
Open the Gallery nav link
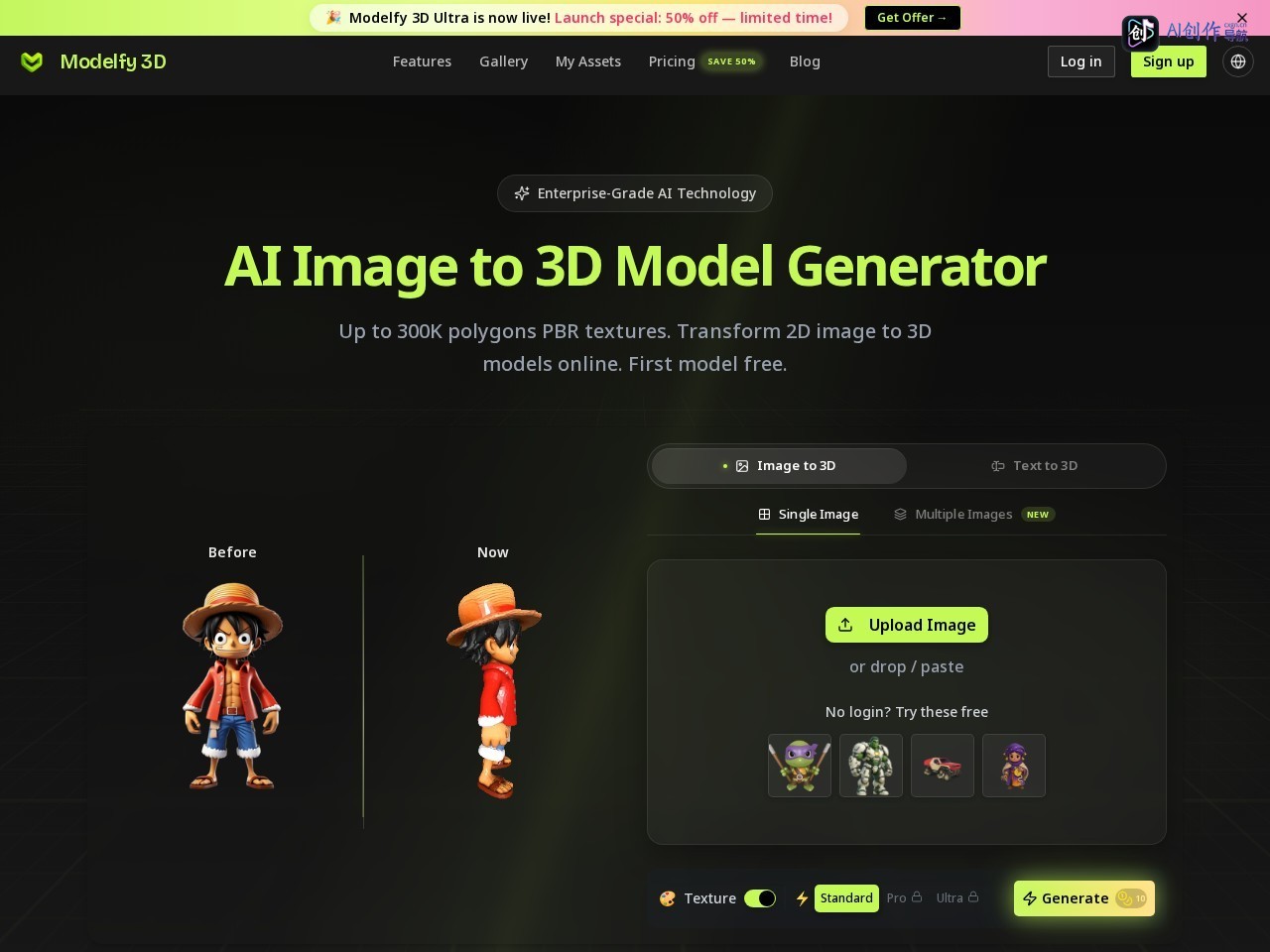[503, 61]
